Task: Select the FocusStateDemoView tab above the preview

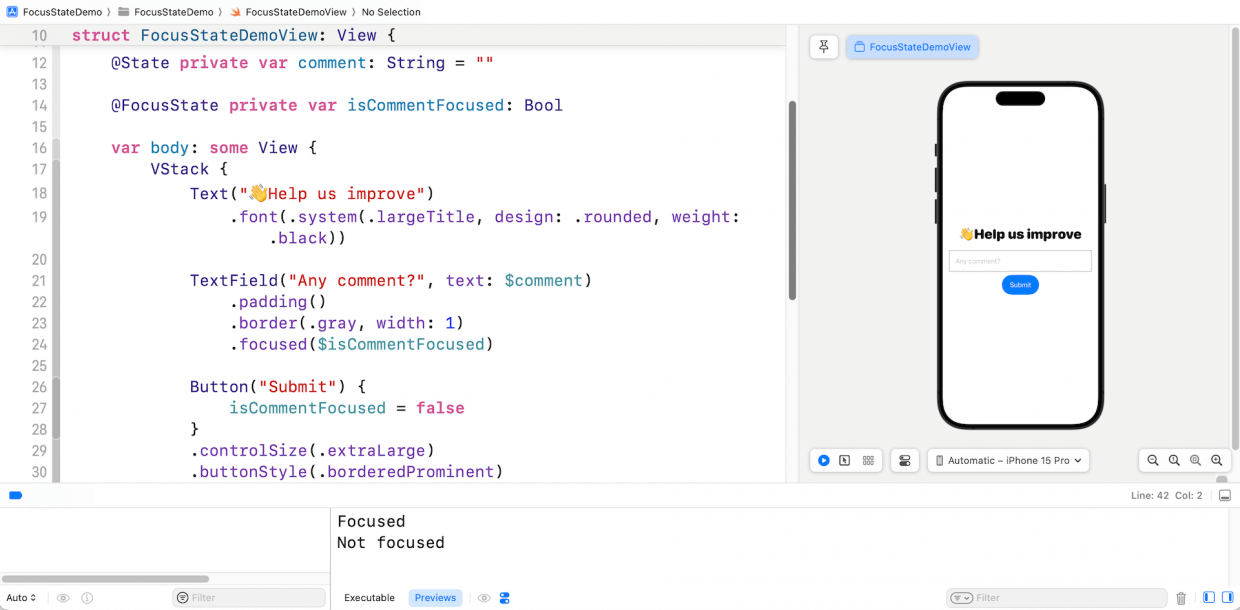Action: pos(912,46)
